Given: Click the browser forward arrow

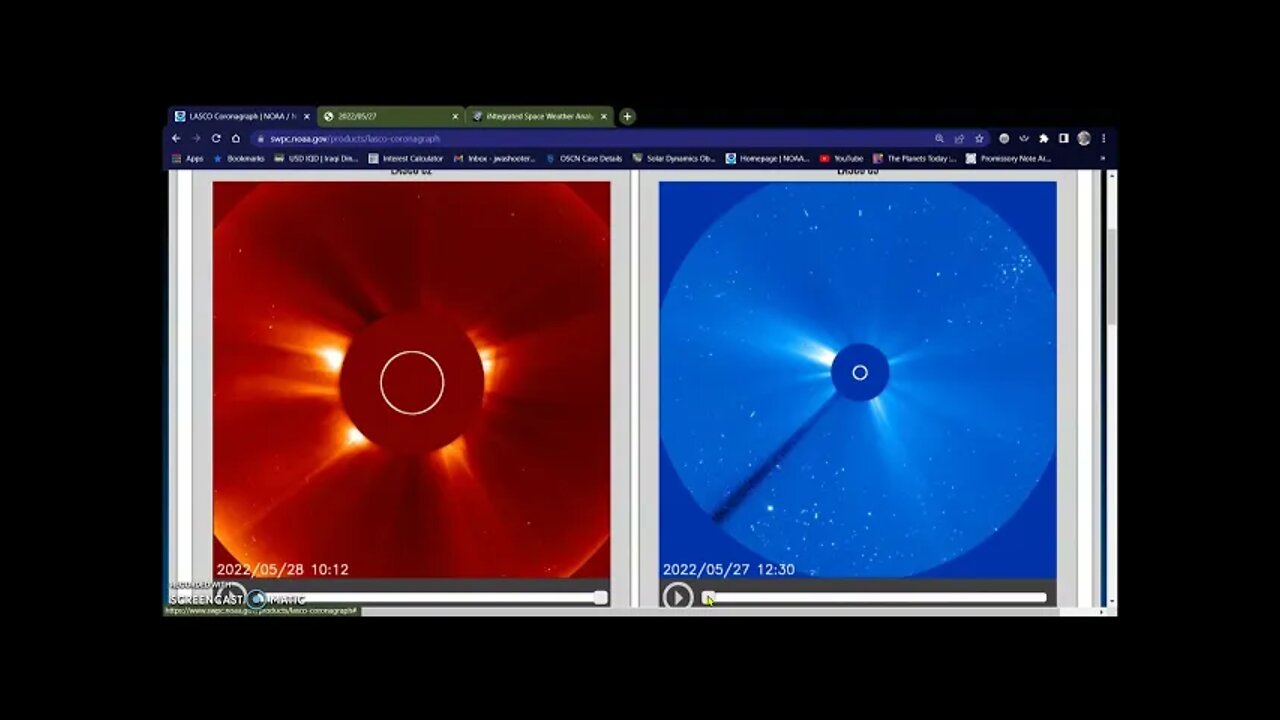Looking at the screenshot, I should [x=195, y=139].
